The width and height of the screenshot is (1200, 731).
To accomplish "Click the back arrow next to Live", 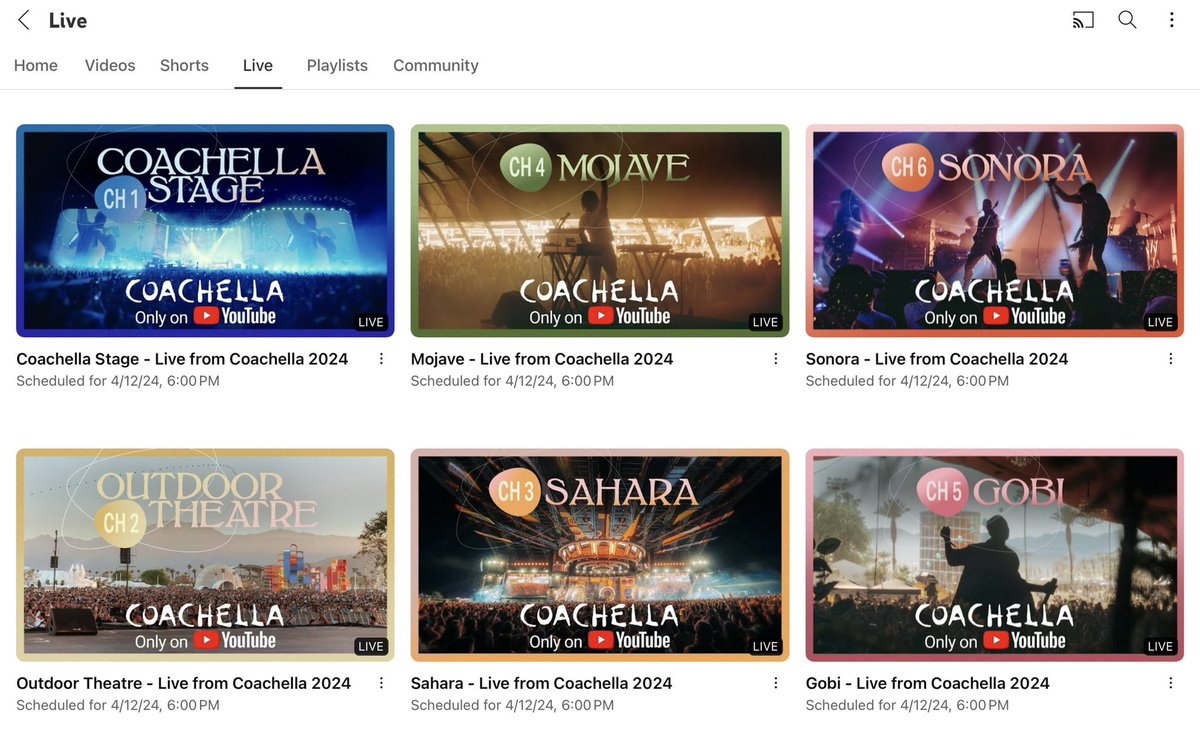I will (23, 19).
